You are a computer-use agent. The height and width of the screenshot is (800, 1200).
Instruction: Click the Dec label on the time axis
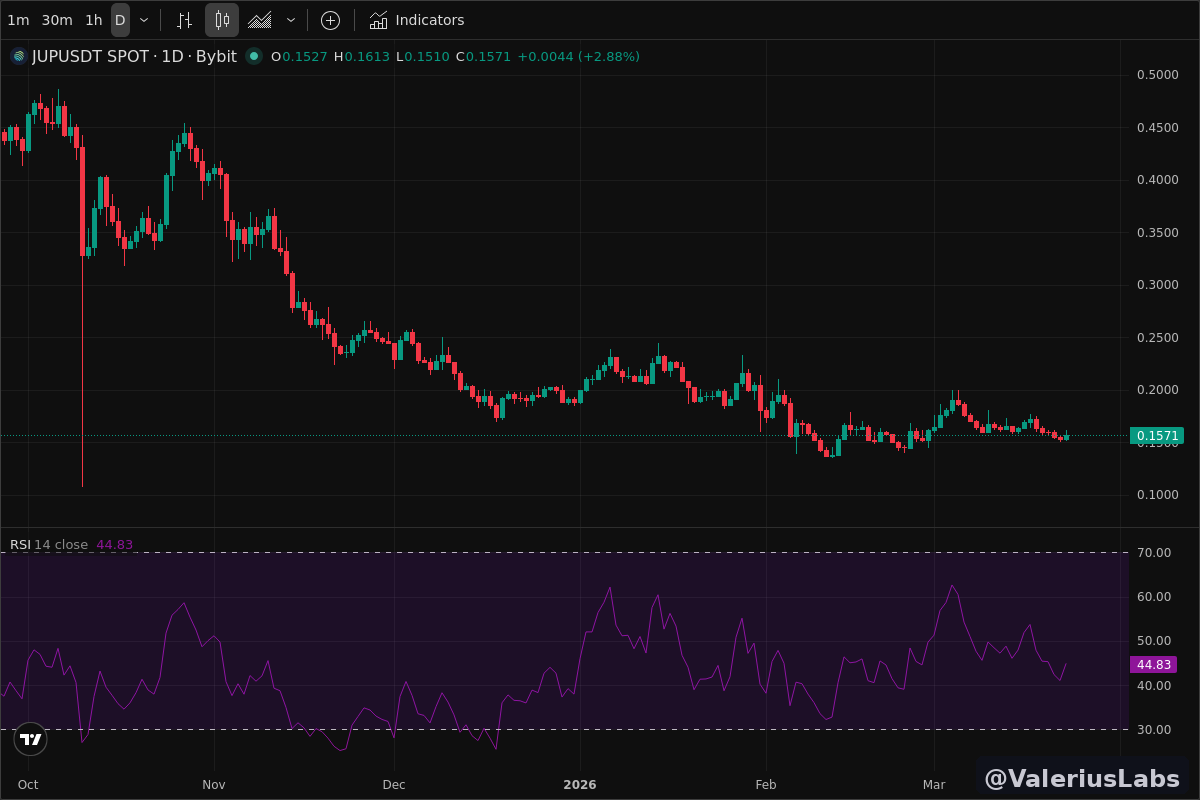coord(394,785)
